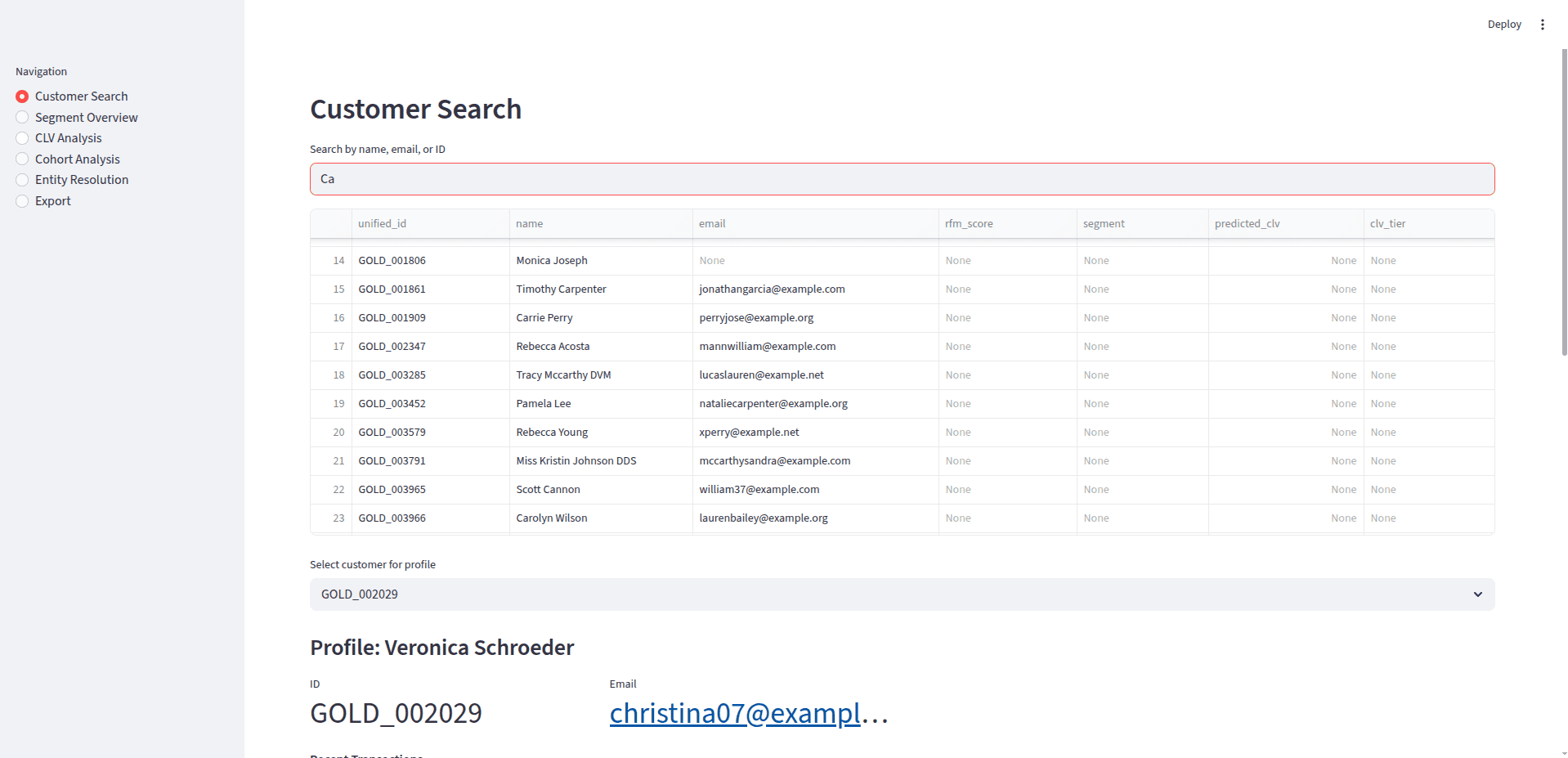
Task: Select Entity Resolution navigation option
Action: click(x=82, y=179)
